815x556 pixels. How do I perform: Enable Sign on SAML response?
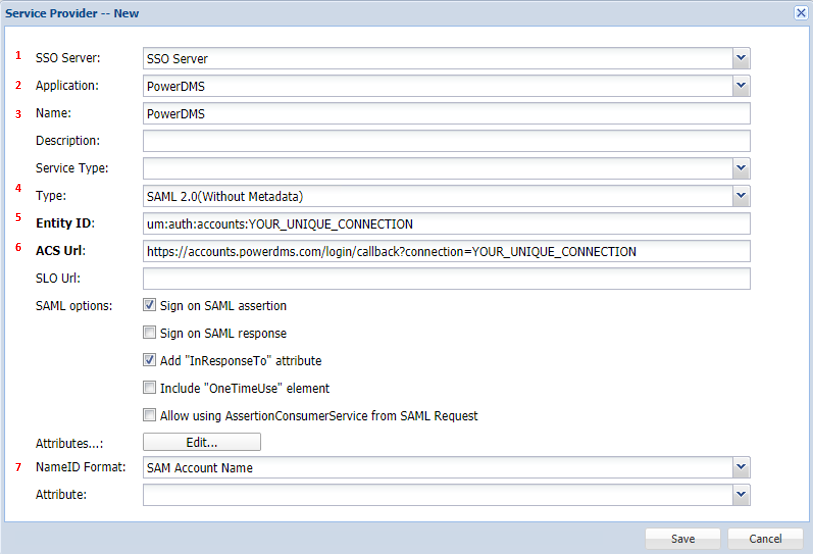tap(150, 333)
